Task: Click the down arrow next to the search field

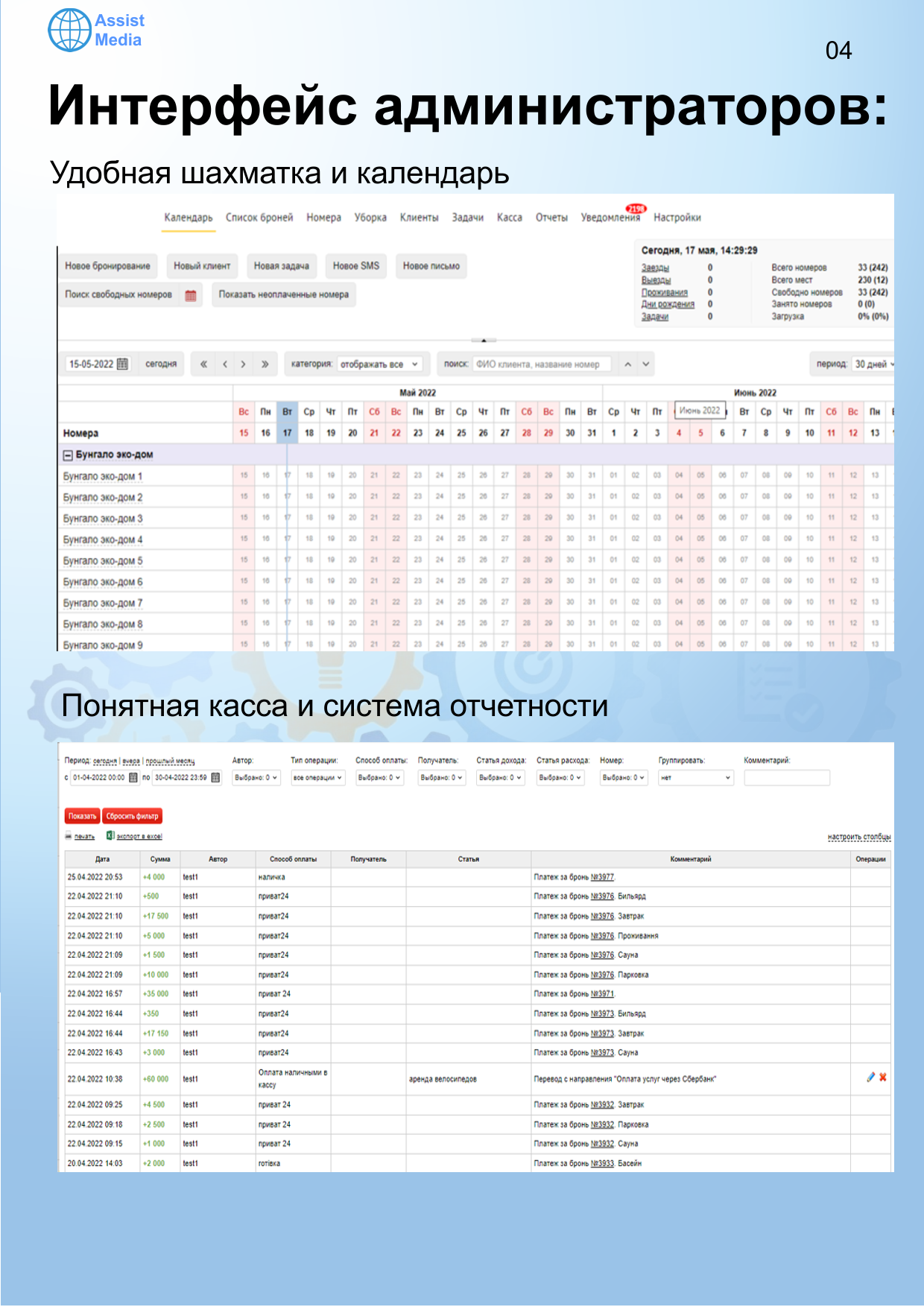Action: pos(646,364)
